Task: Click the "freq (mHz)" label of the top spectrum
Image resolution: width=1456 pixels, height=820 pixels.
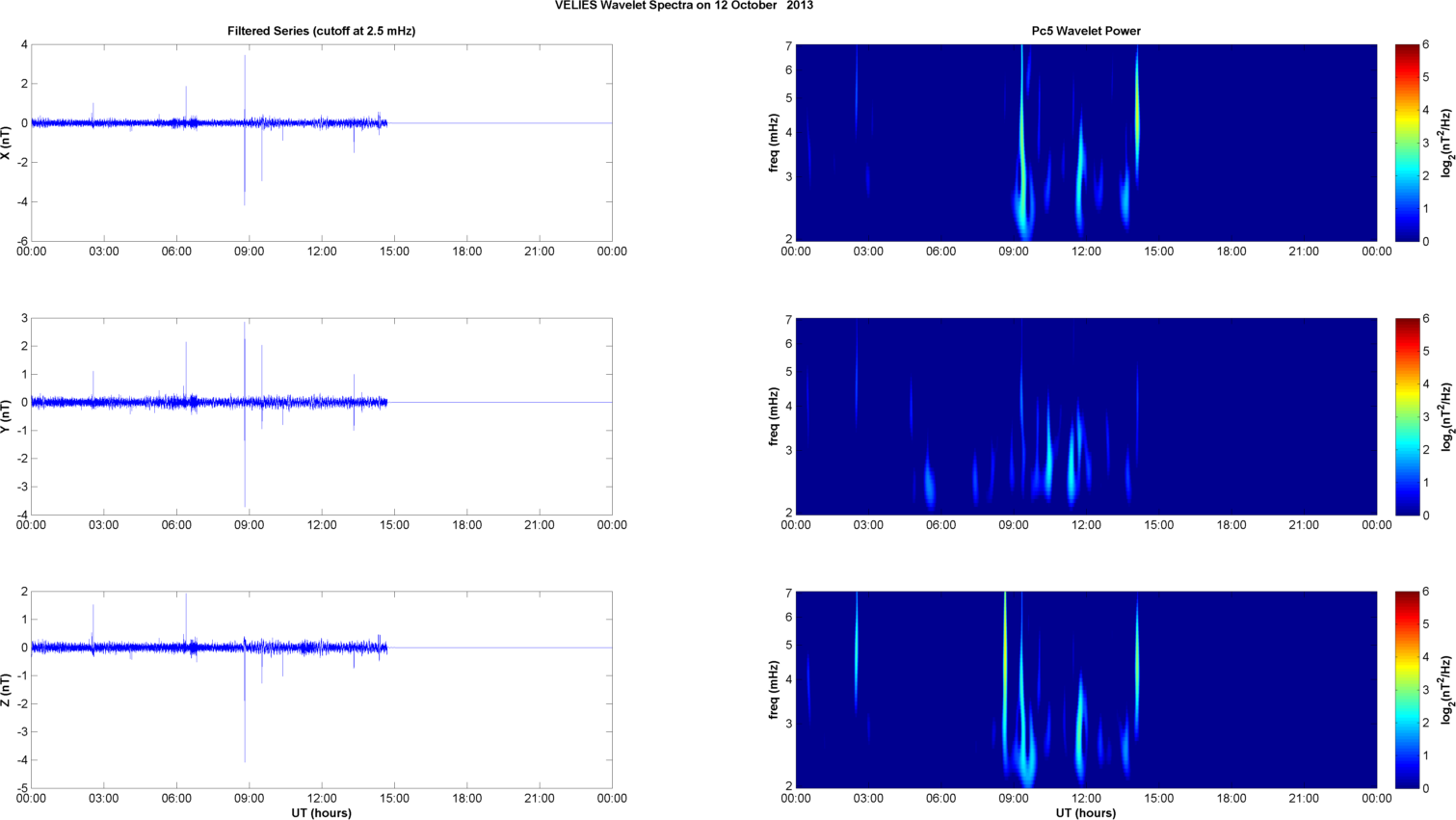Action: [x=774, y=143]
